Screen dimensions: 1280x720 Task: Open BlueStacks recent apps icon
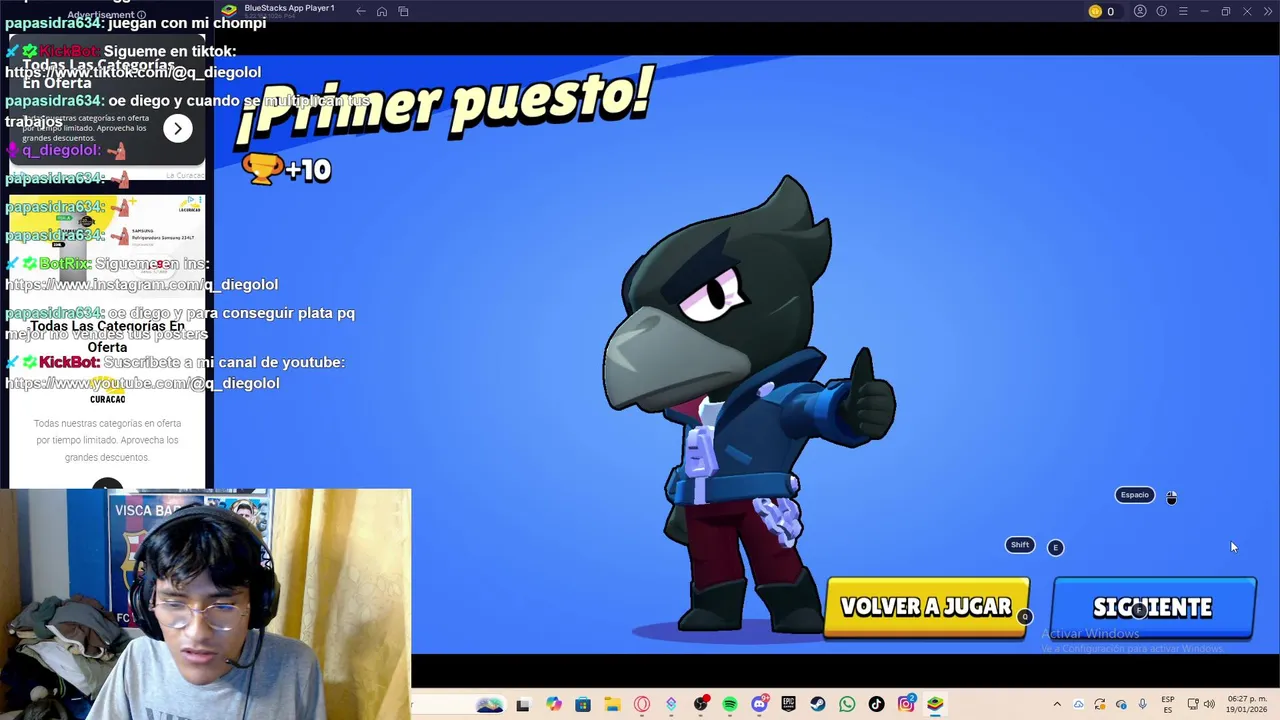[x=403, y=11]
